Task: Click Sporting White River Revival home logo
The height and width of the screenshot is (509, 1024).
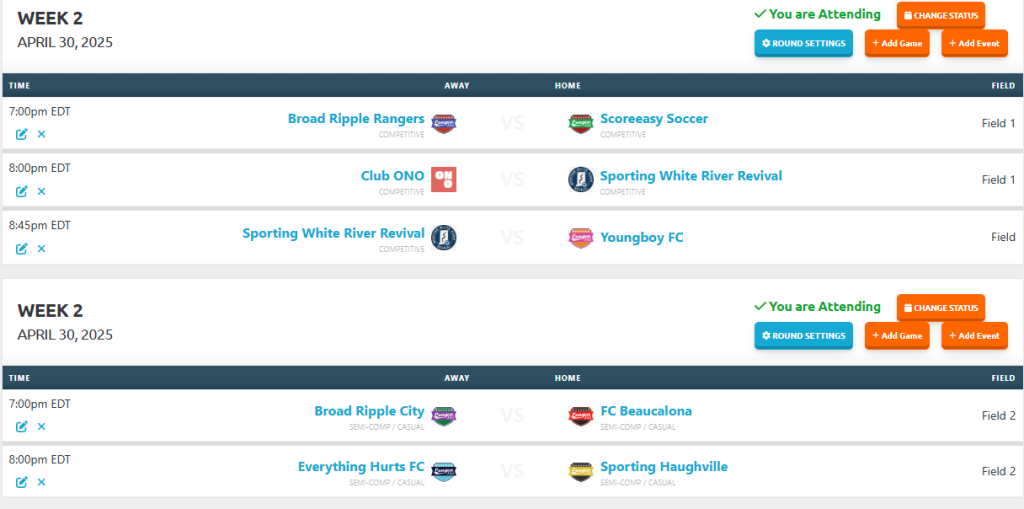Action: [x=581, y=180]
